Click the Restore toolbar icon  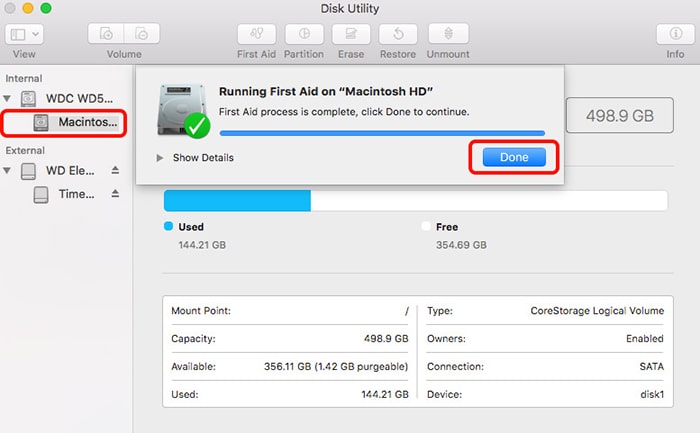[398, 34]
